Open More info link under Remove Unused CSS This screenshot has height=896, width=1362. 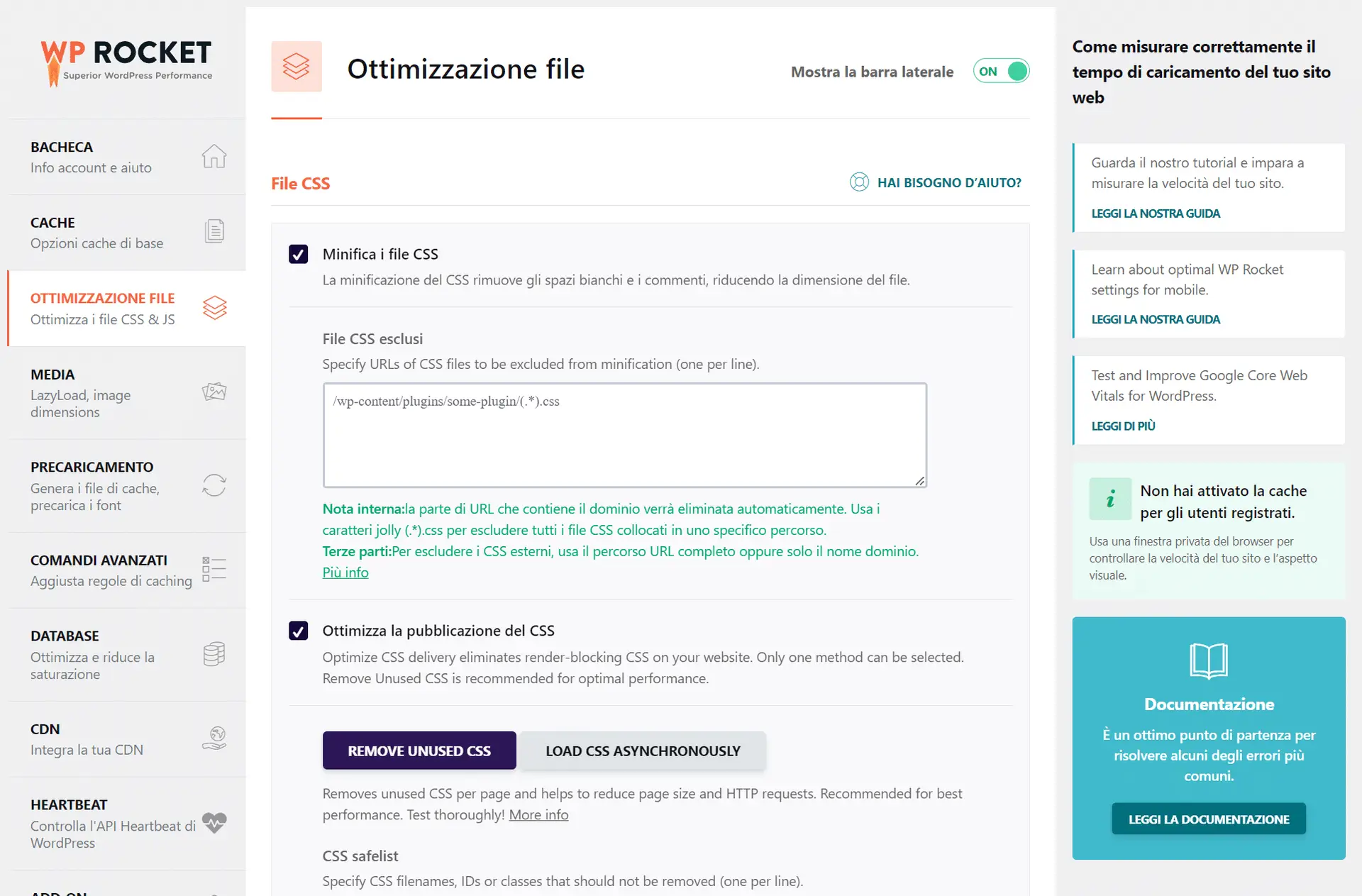(x=538, y=814)
